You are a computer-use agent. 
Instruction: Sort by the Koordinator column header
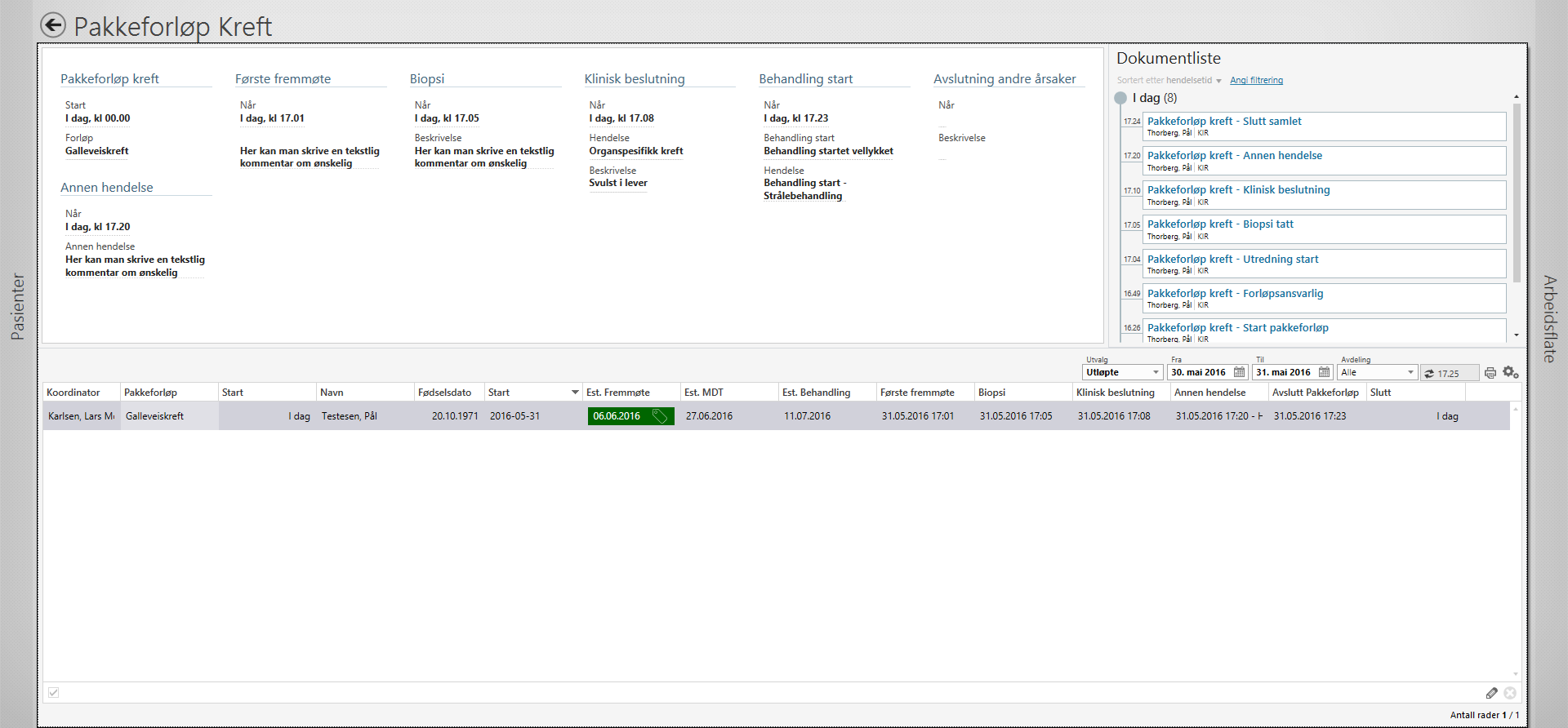click(x=82, y=393)
